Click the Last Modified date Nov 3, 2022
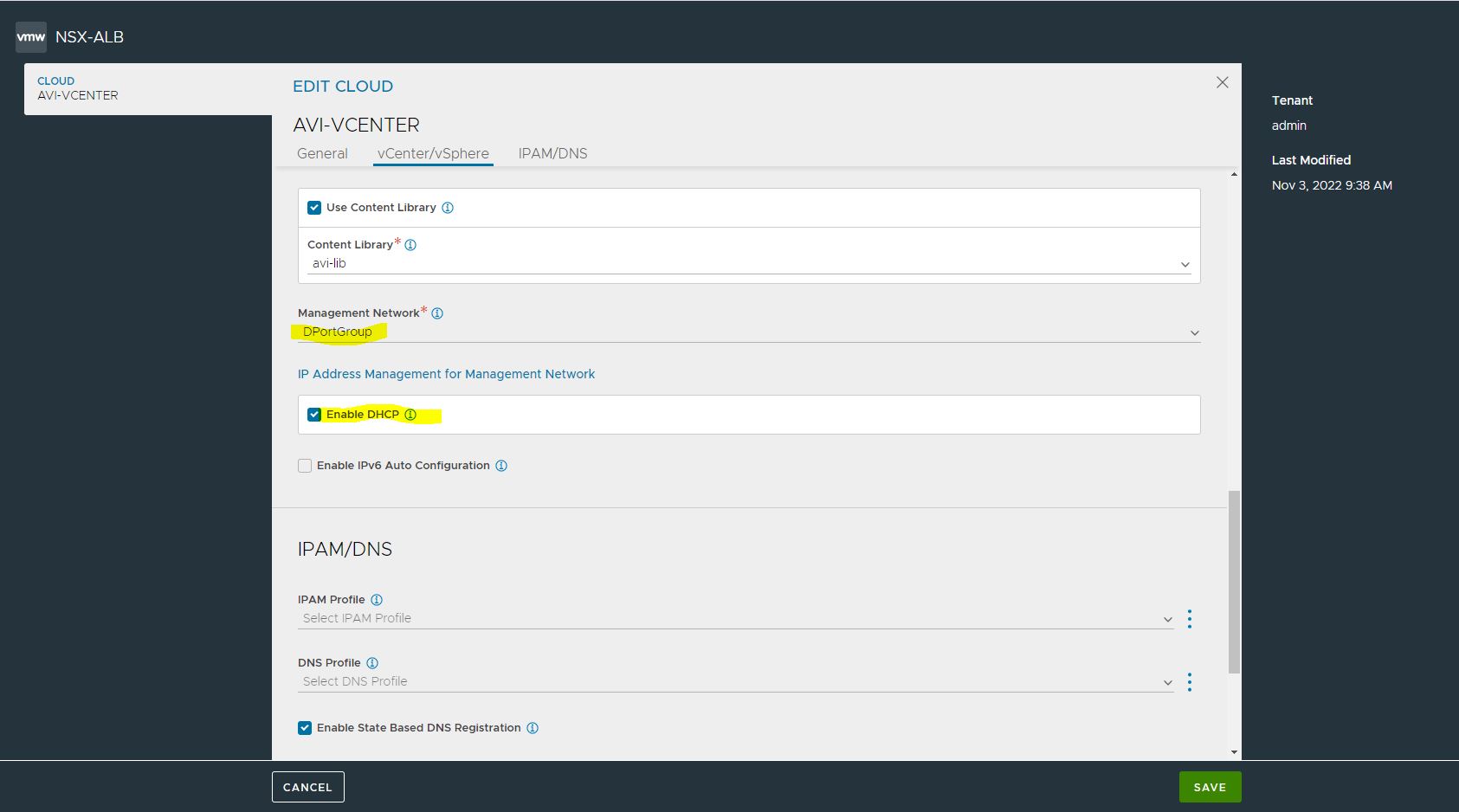This screenshot has height=812, width=1459. [1332, 185]
